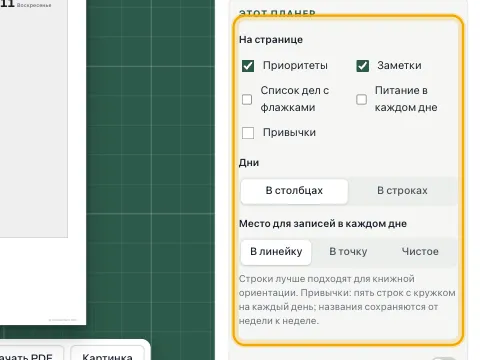Image resolution: width=480 pixels, height=360 pixels.
Task: Choose В линейку writing space style
Action: (276, 252)
